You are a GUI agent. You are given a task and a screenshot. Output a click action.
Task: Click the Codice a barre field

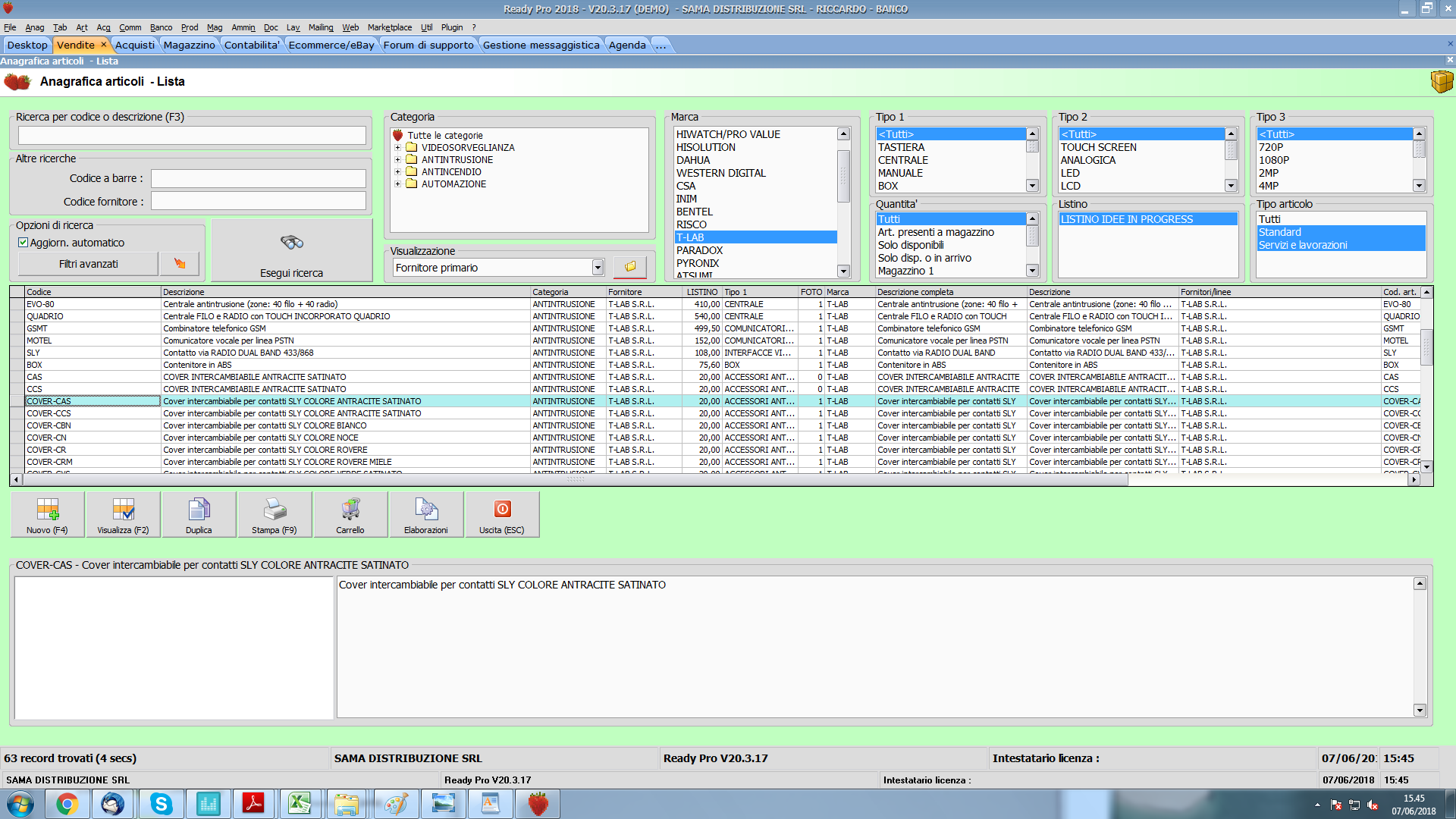point(258,178)
